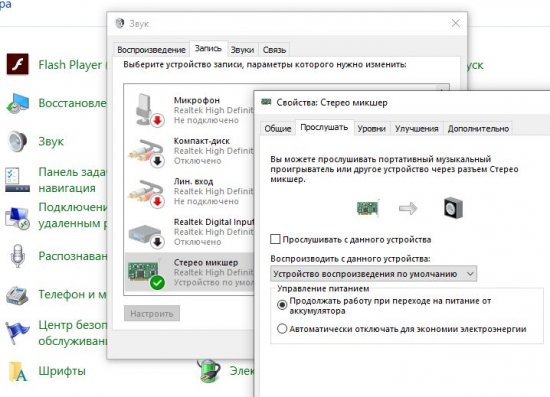Open Панель задач и навигация icon

(x=17, y=180)
